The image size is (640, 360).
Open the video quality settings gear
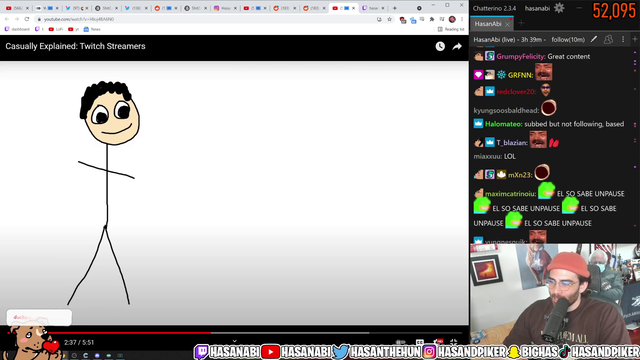point(438,342)
